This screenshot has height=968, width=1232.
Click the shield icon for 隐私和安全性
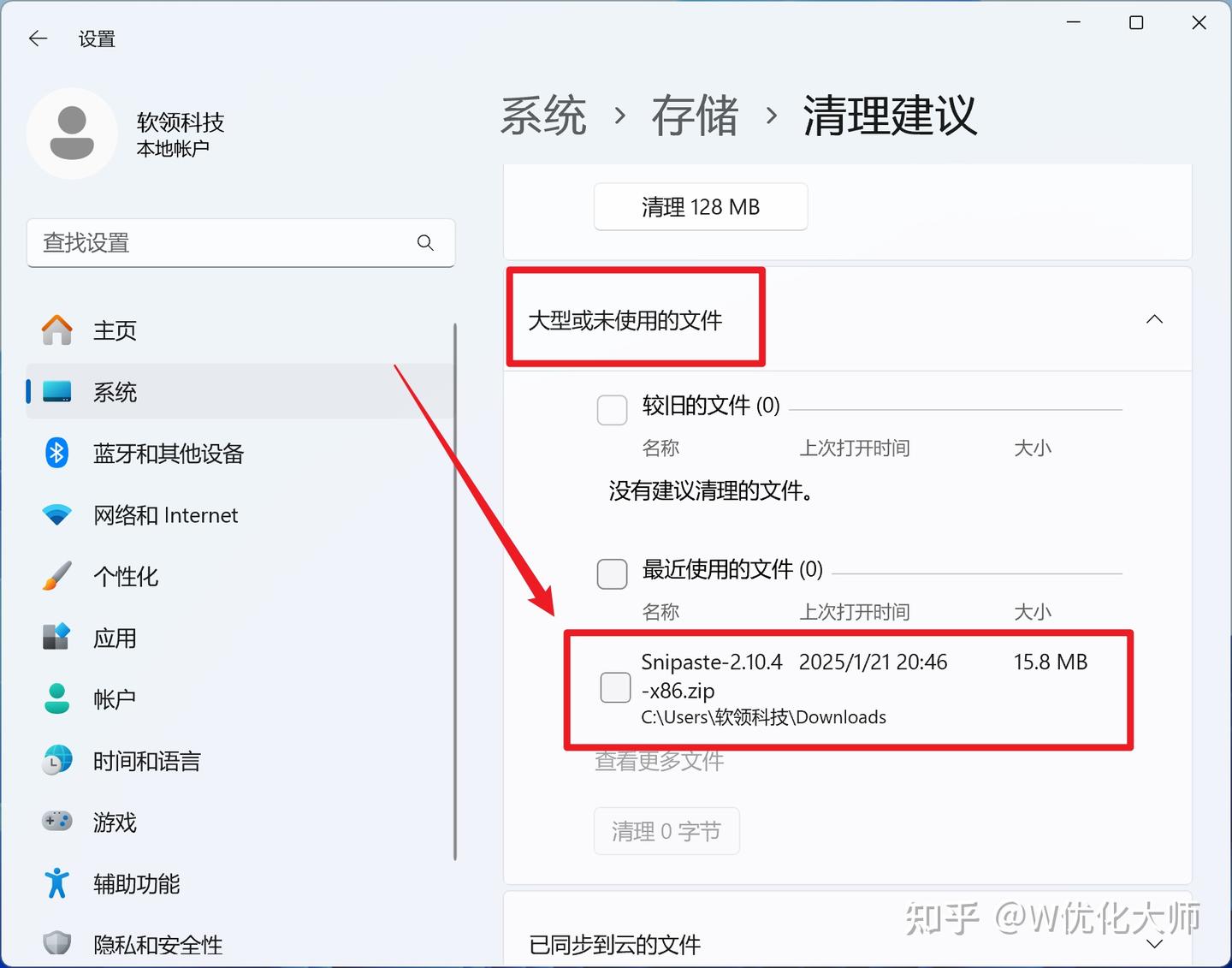tap(57, 944)
